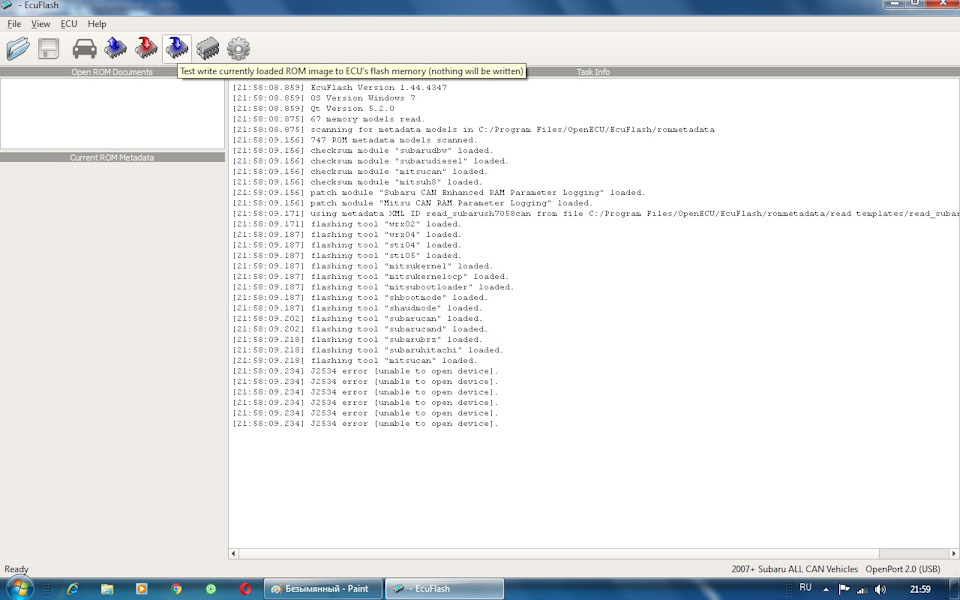This screenshot has width=960, height=600.
Task: Open the Help menu
Action: (x=97, y=24)
